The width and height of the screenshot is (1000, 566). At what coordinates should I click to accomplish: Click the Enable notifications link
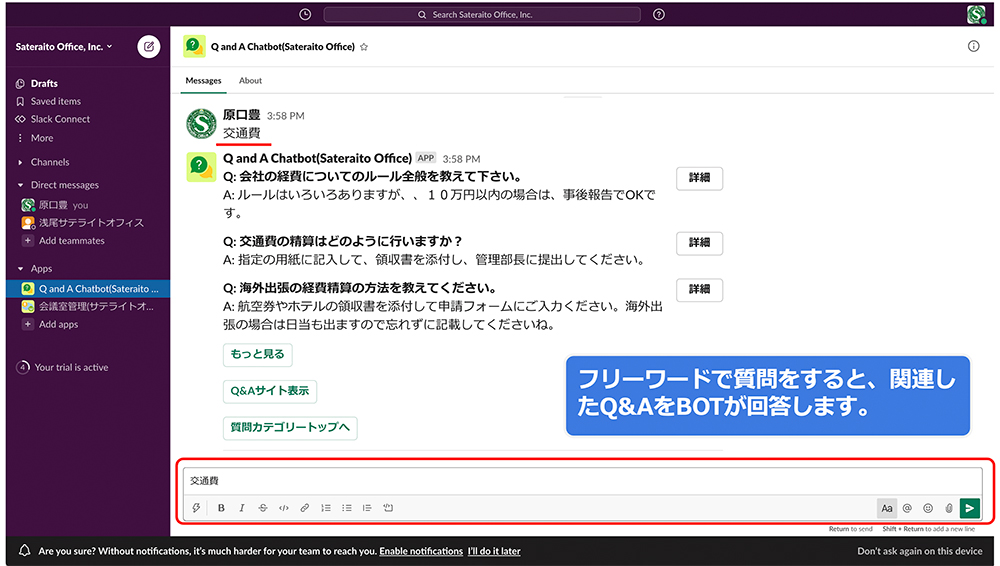pos(421,551)
